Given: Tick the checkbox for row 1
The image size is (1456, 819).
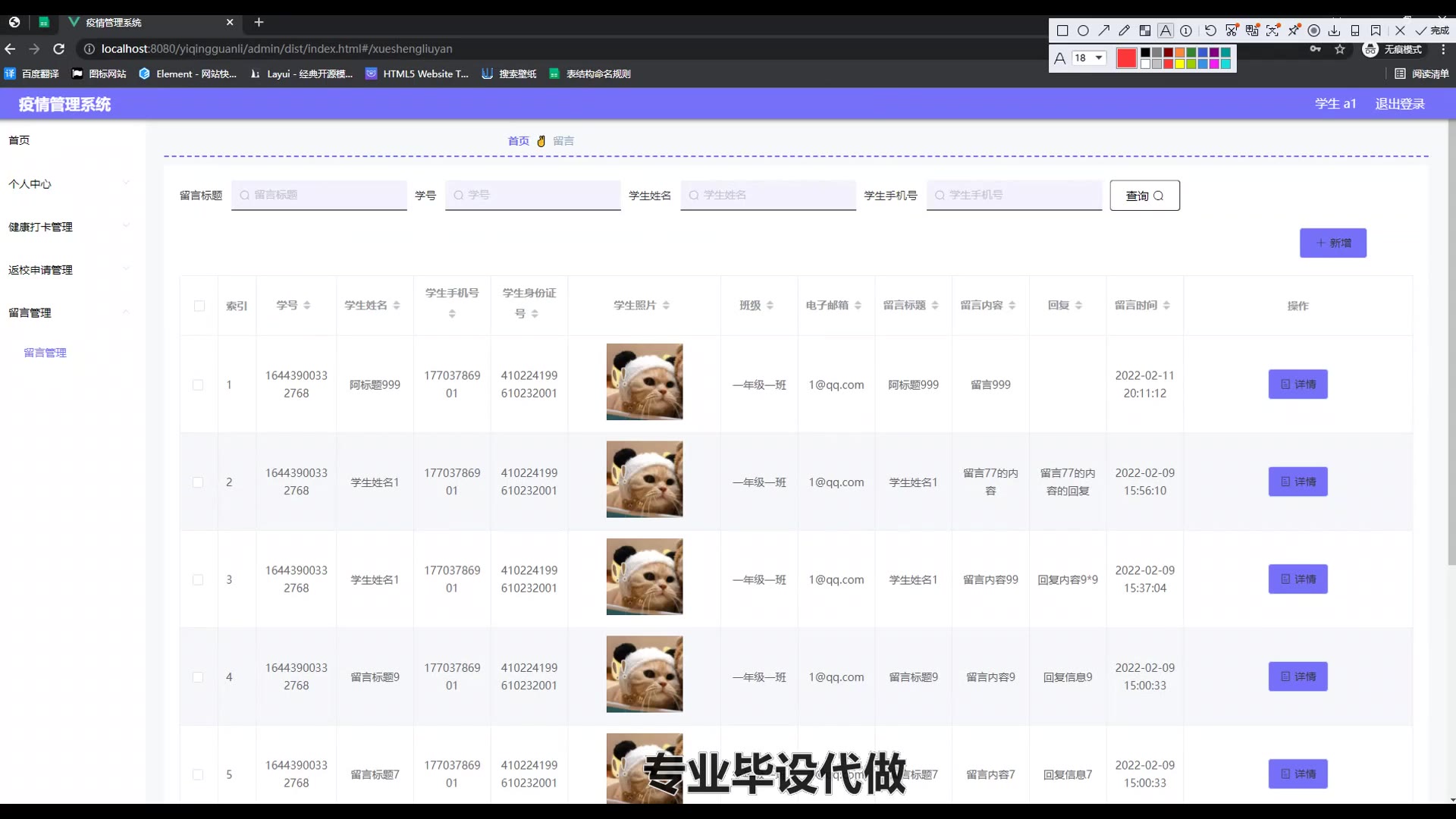Looking at the screenshot, I should pos(198,385).
